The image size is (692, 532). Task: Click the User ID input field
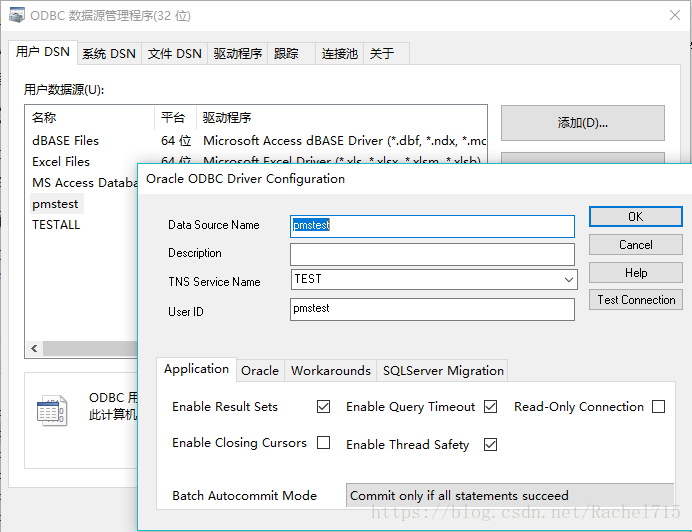tap(432, 309)
